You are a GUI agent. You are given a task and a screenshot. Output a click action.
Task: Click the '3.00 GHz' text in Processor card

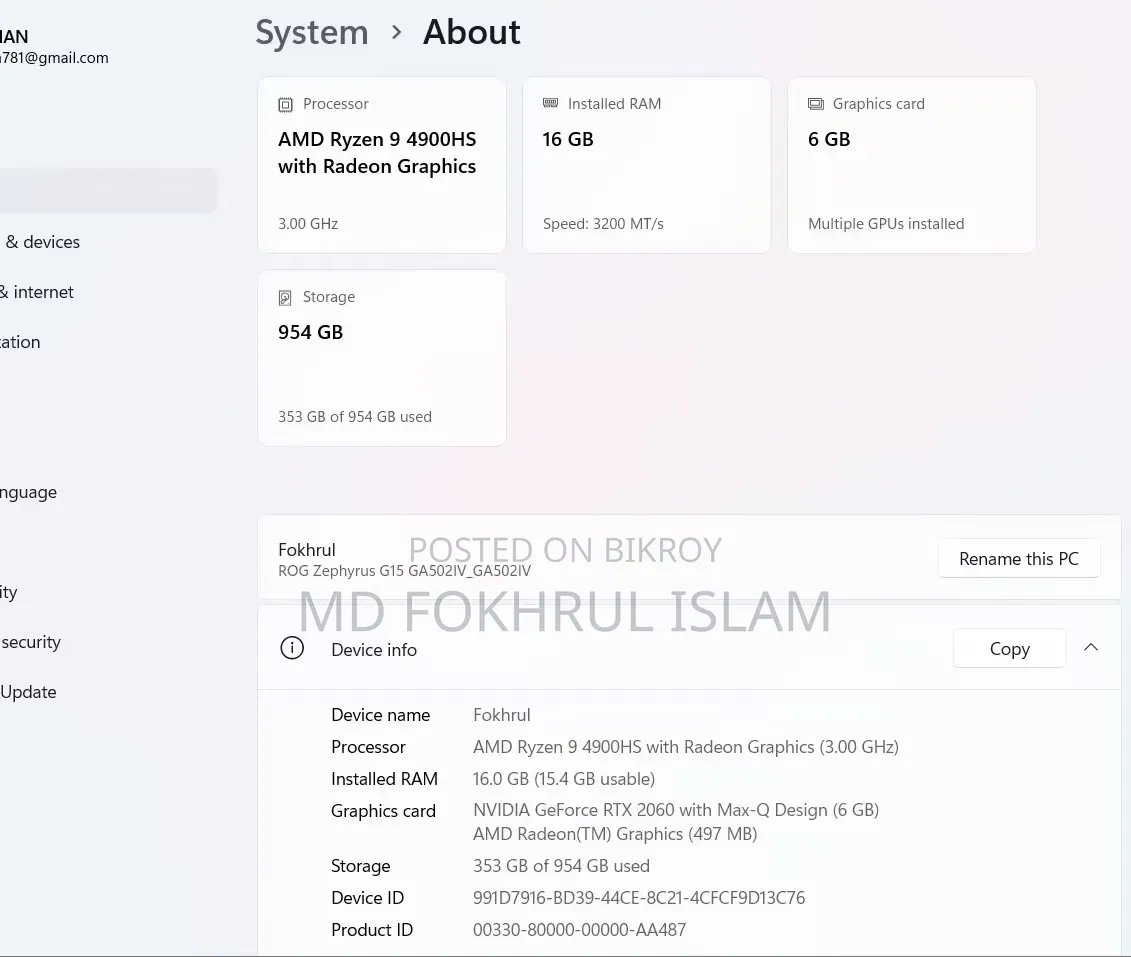(x=308, y=224)
